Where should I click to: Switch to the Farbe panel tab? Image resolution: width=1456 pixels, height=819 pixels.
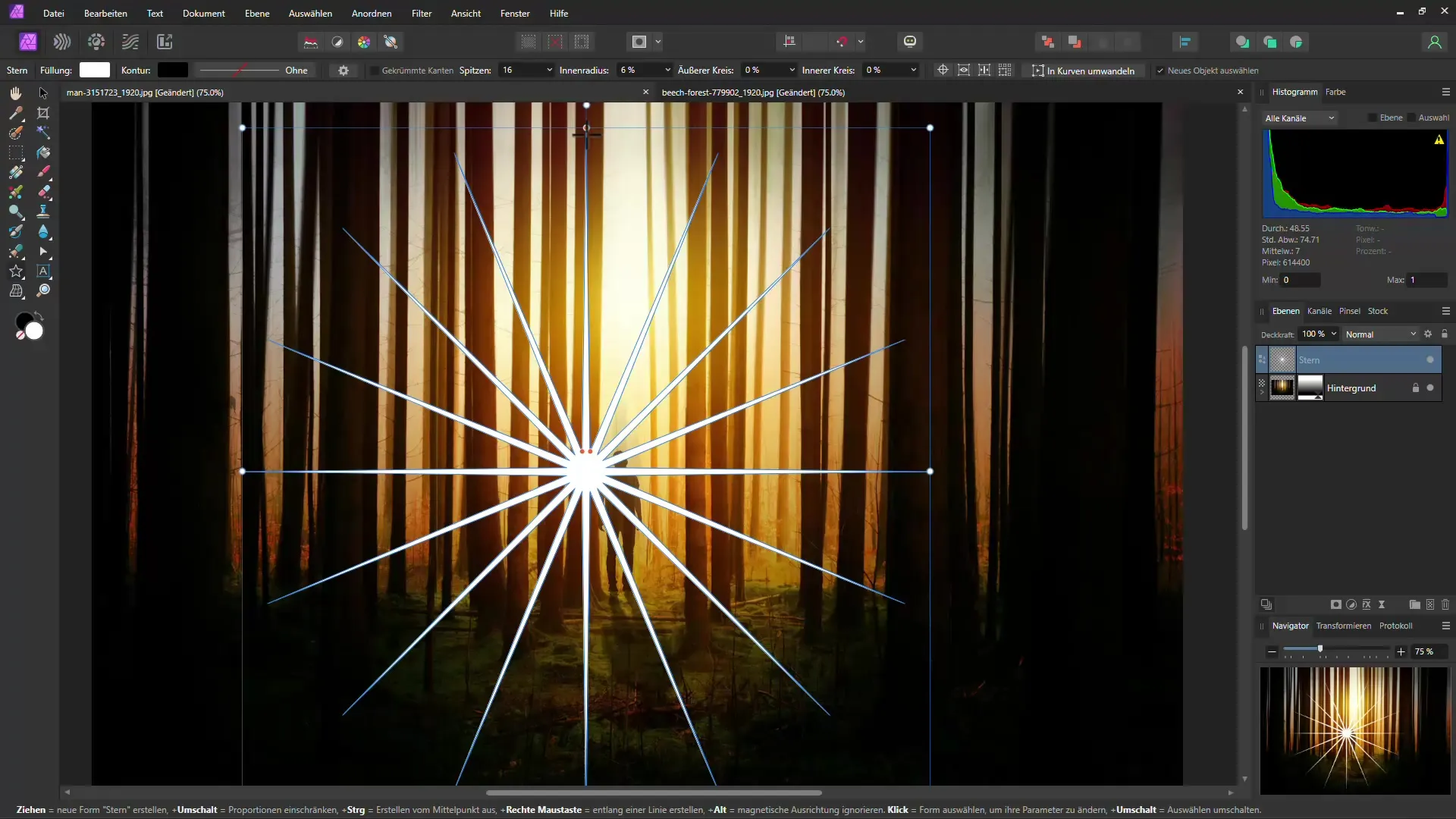[1335, 92]
